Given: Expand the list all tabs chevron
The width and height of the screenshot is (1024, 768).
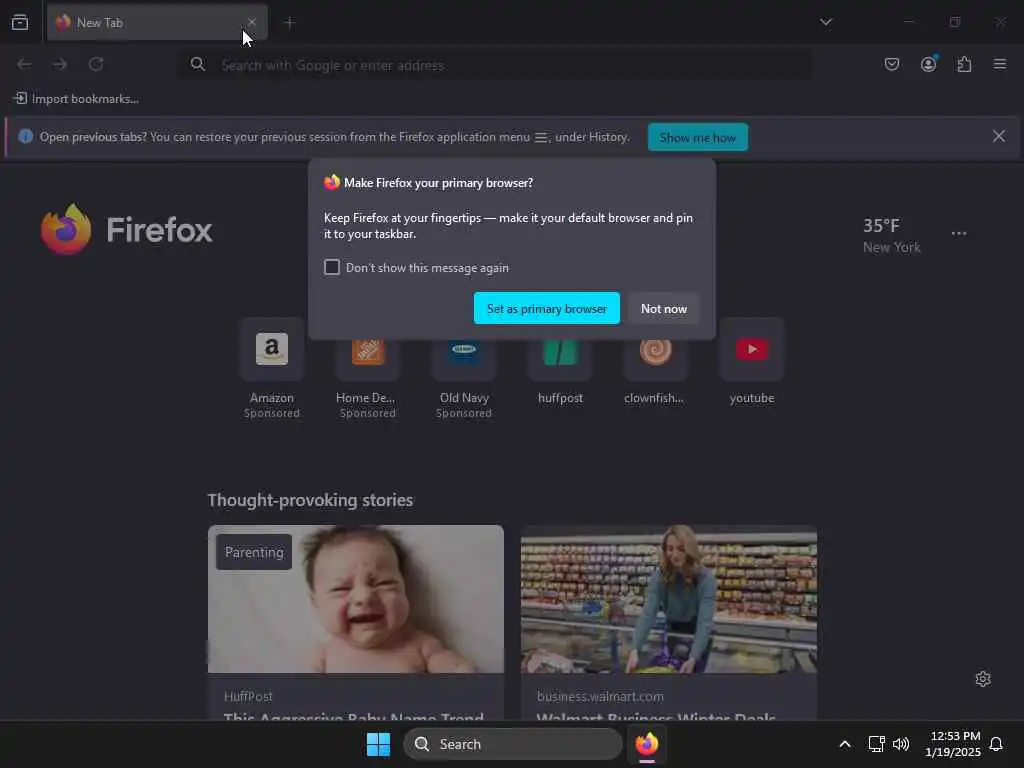Looking at the screenshot, I should pyautogui.click(x=826, y=22).
